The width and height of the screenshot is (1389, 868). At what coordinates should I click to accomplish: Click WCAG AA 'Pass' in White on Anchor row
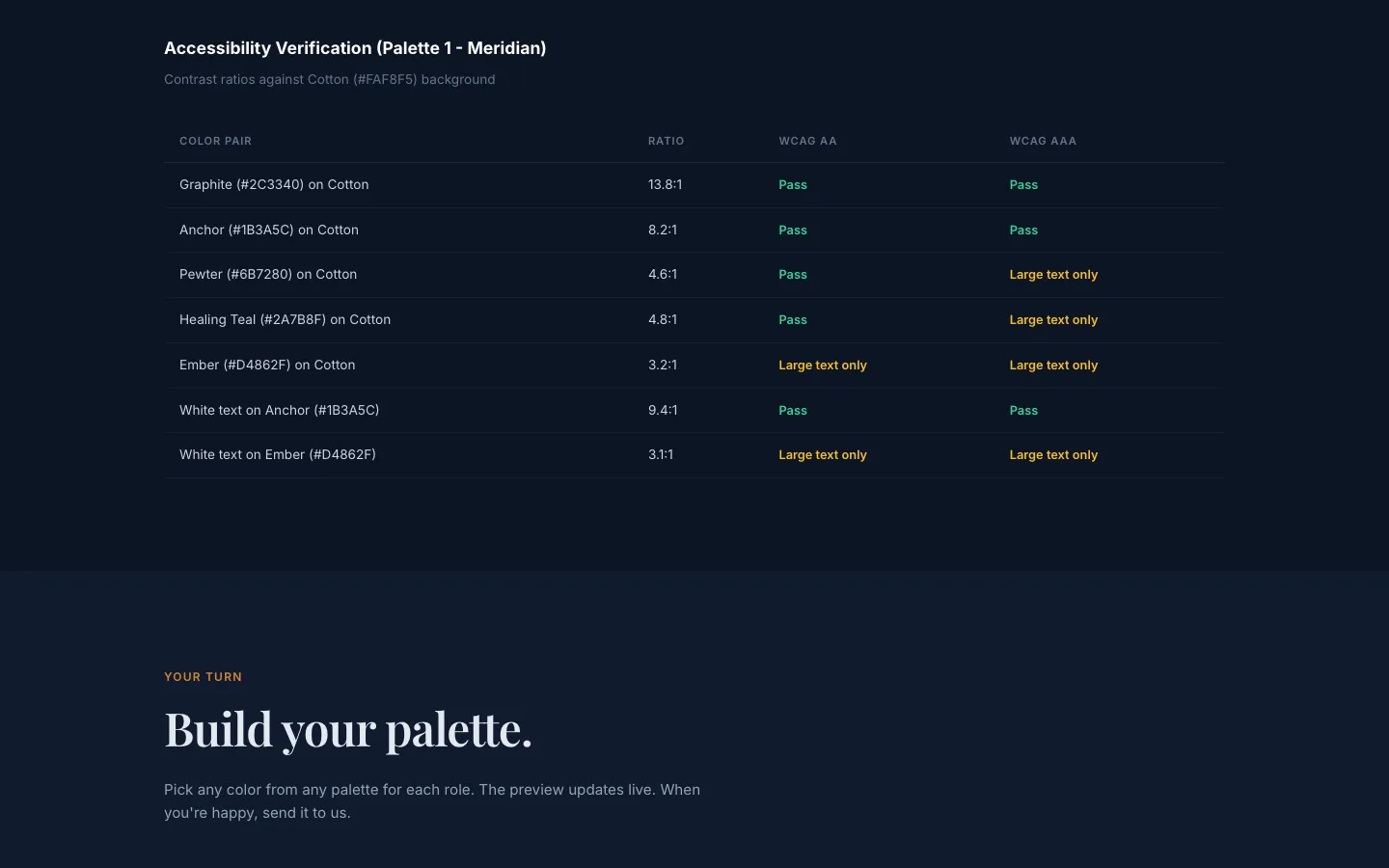[x=793, y=410]
